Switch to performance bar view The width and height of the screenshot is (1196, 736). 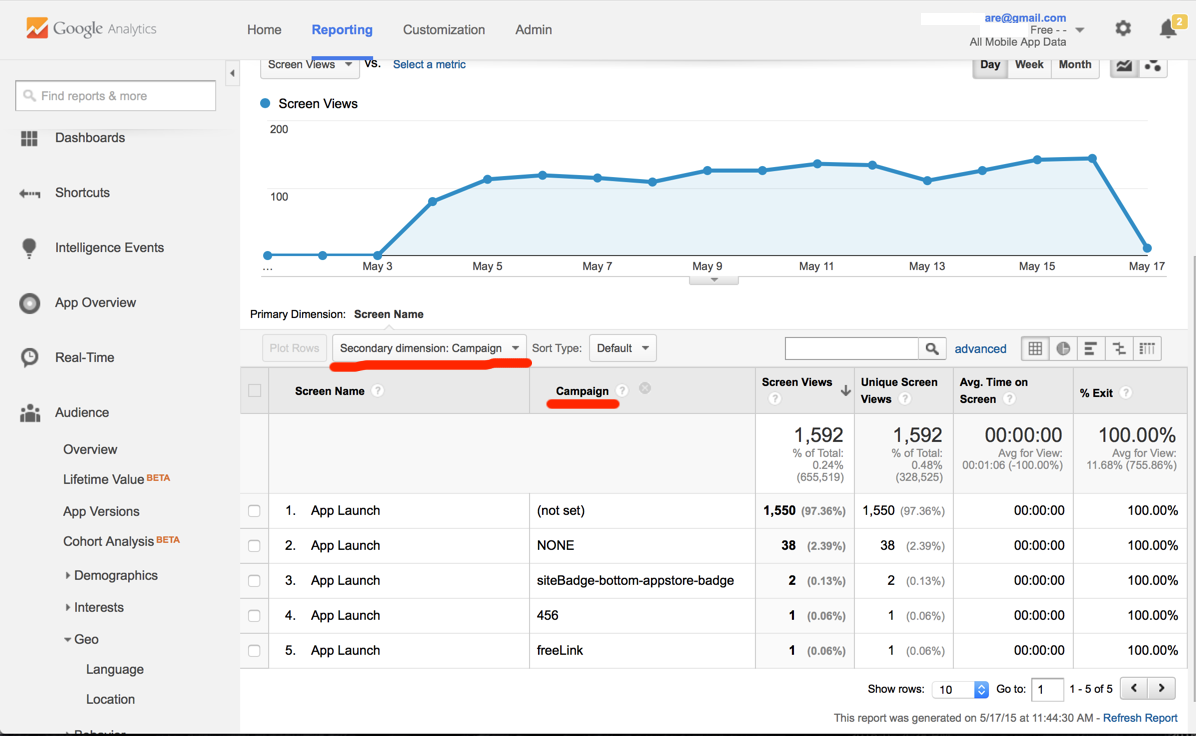point(1091,348)
